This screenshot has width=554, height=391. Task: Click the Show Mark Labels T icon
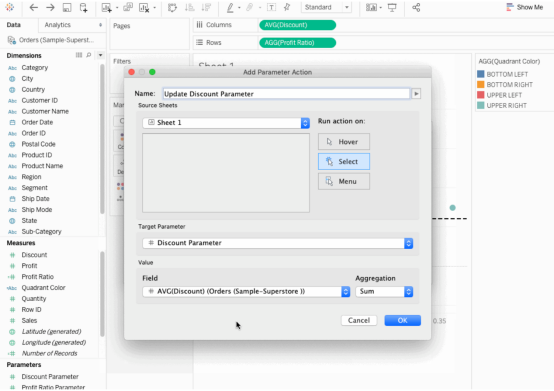(271, 7)
